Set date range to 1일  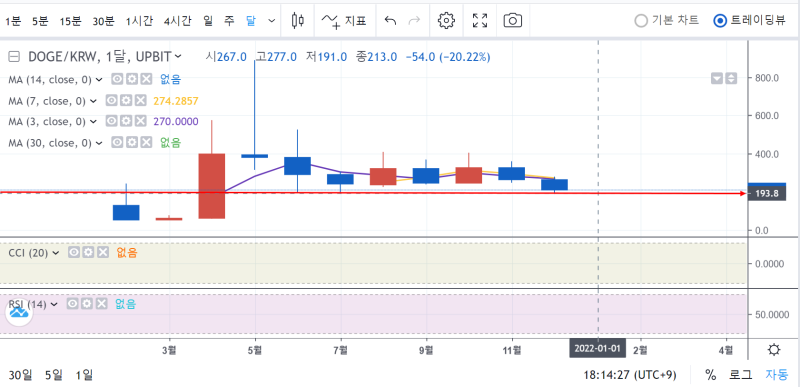click(x=84, y=375)
